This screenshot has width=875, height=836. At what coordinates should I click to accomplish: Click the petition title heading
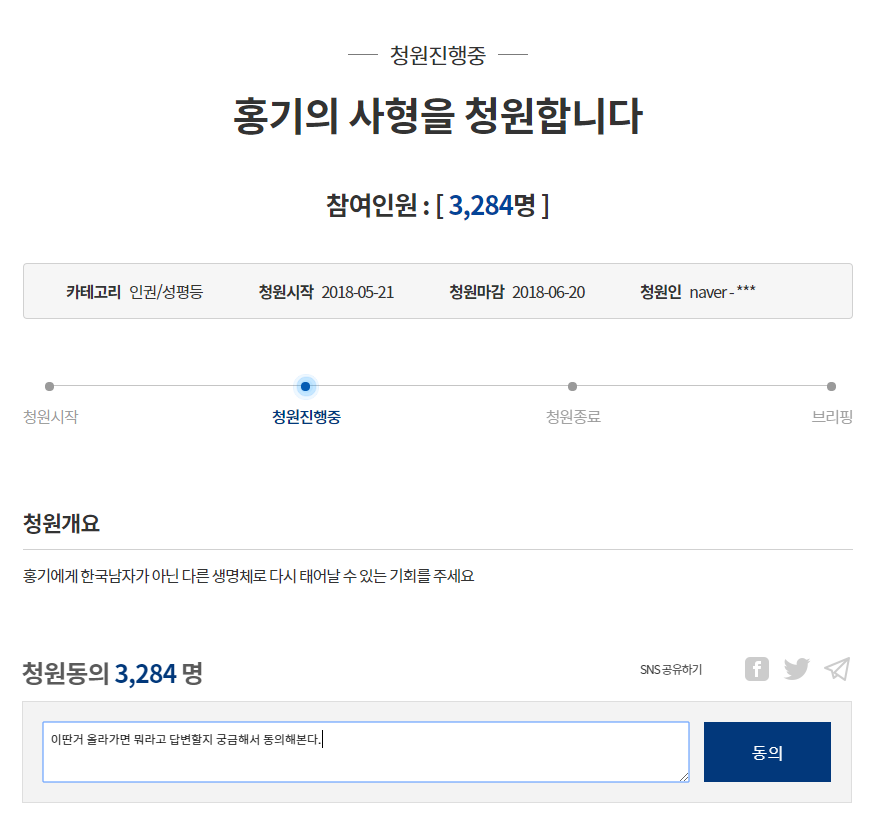(437, 117)
